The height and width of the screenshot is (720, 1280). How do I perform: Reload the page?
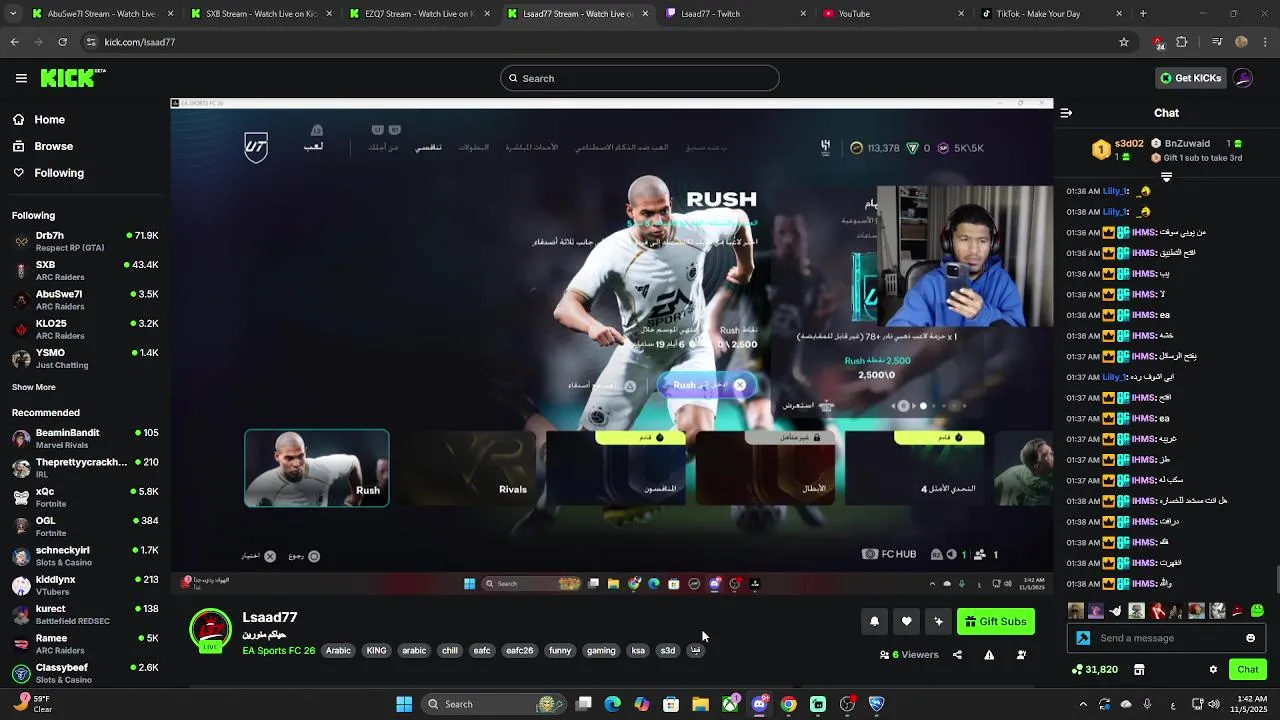(x=62, y=42)
